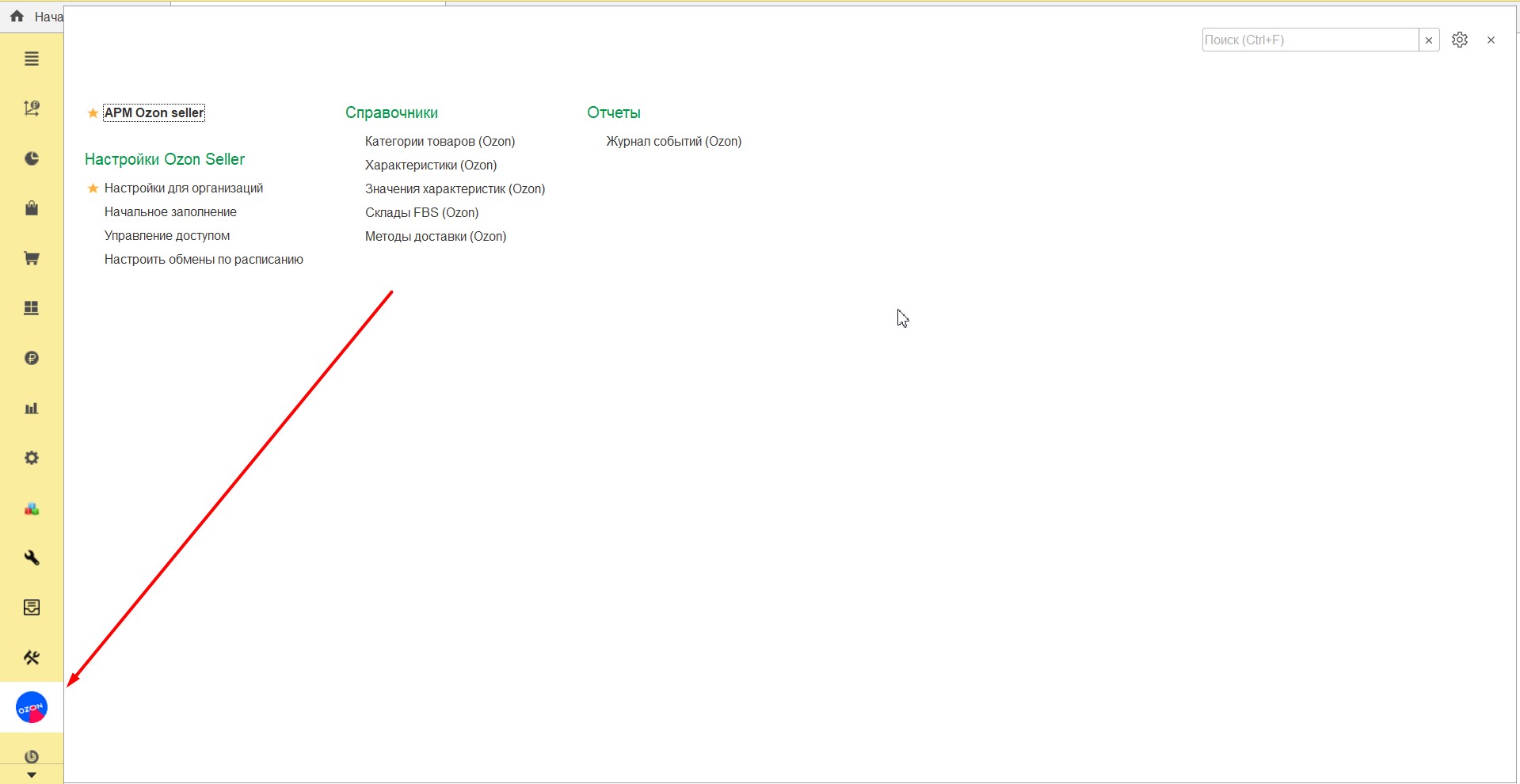This screenshot has height=784, width=1520.
Task: Open the shopping cart section icon
Action: coord(32,258)
